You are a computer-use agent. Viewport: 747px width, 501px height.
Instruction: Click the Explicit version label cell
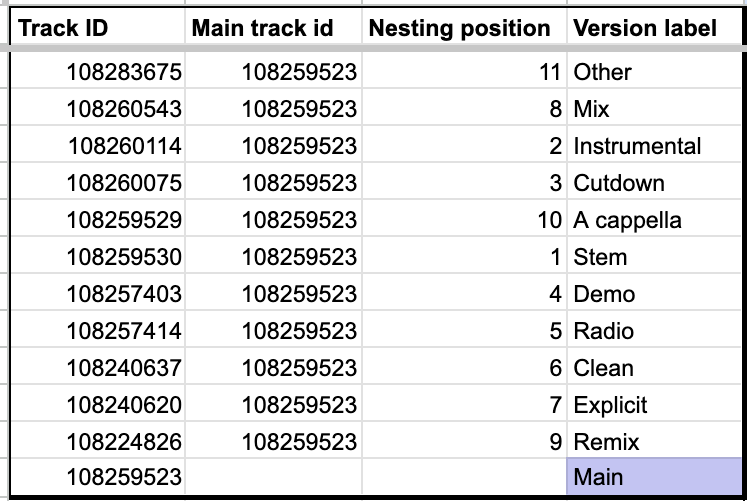655,405
